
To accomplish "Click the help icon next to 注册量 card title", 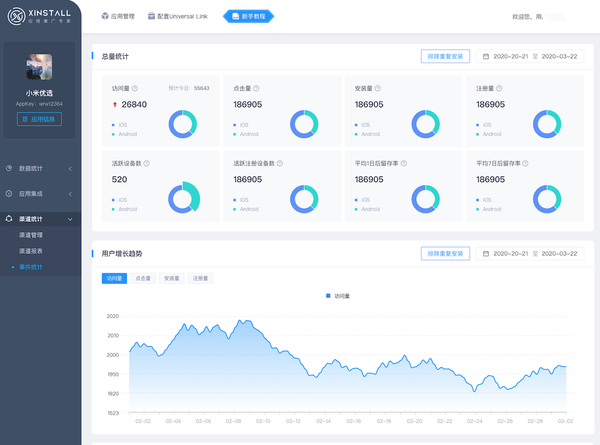I will pyautogui.click(x=499, y=88).
